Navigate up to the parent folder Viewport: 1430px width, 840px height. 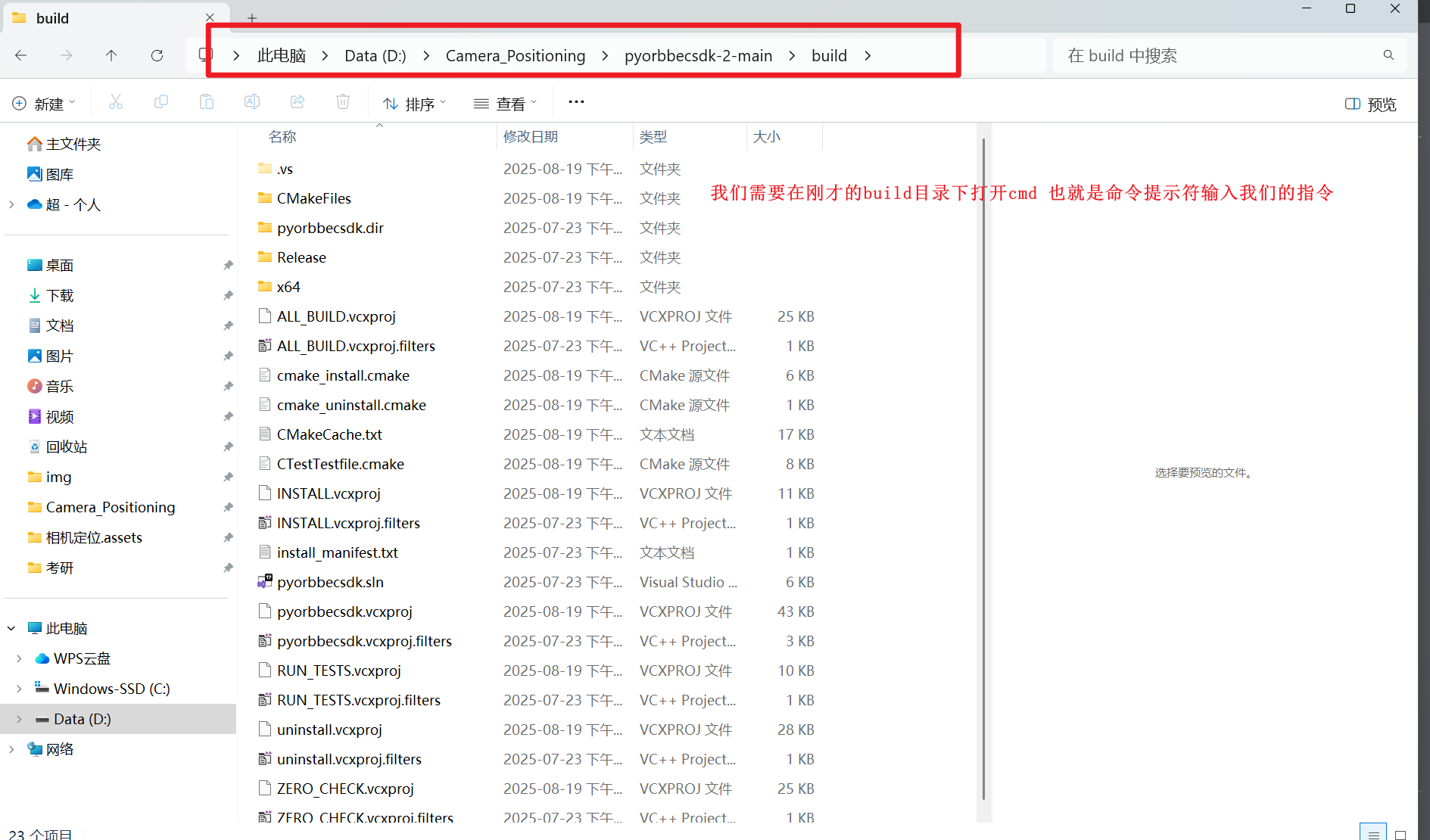(111, 54)
